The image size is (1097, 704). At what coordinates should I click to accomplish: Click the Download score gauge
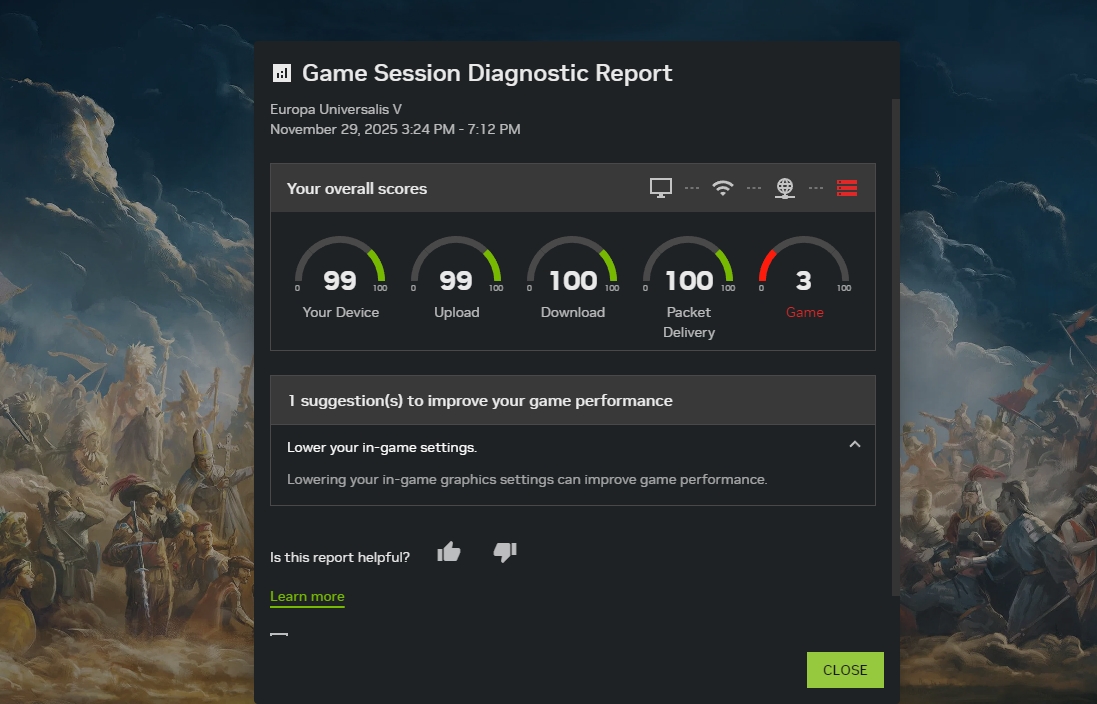[x=572, y=265]
